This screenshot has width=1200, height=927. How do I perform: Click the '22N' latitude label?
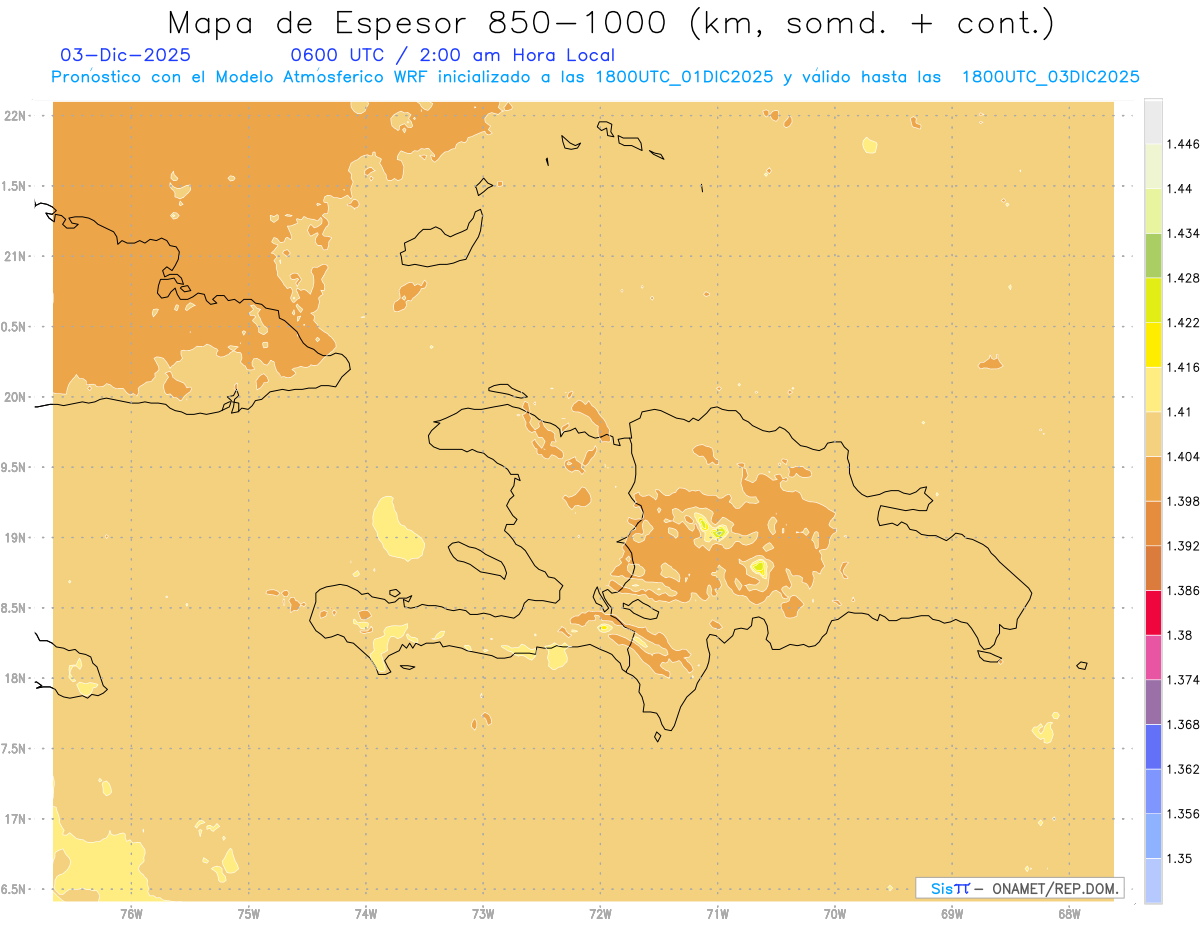[x=15, y=115]
